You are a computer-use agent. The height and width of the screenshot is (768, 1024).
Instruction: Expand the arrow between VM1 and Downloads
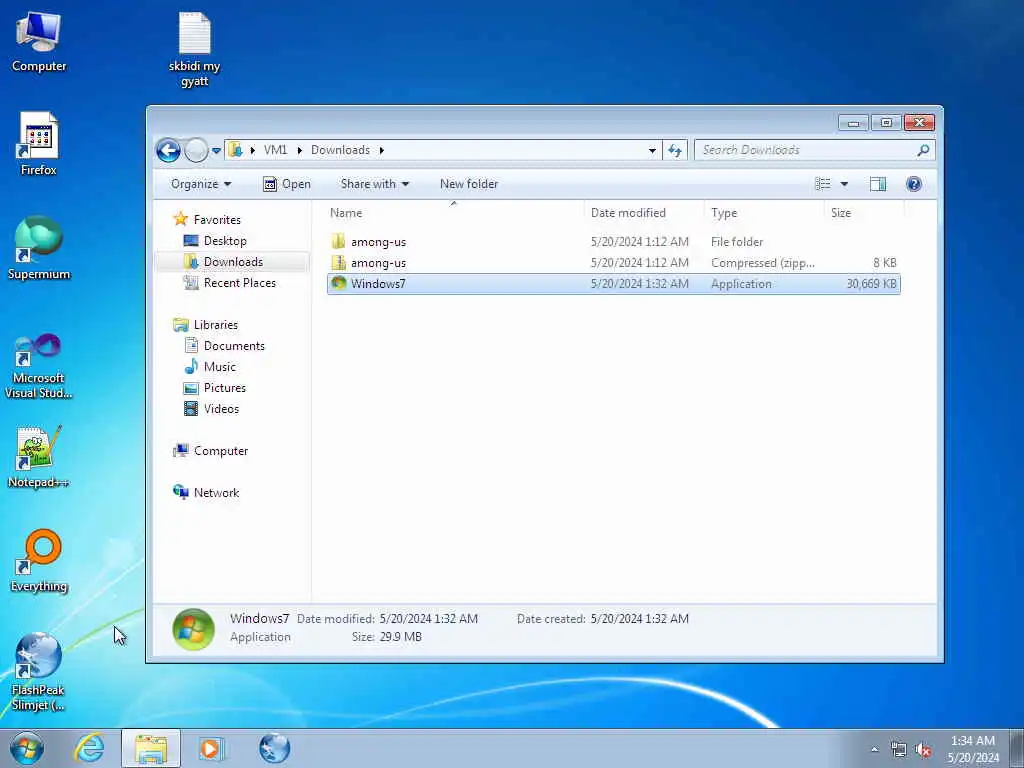(299, 150)
